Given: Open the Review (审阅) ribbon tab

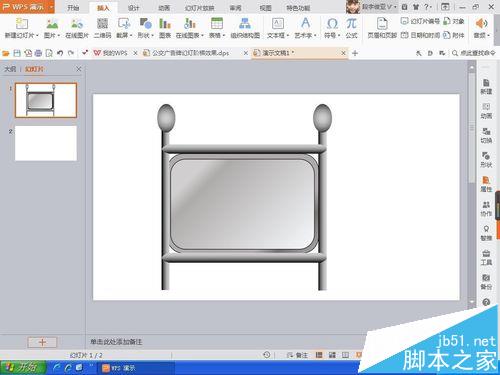Looking at the screenshot, I should tap(235, 8).
